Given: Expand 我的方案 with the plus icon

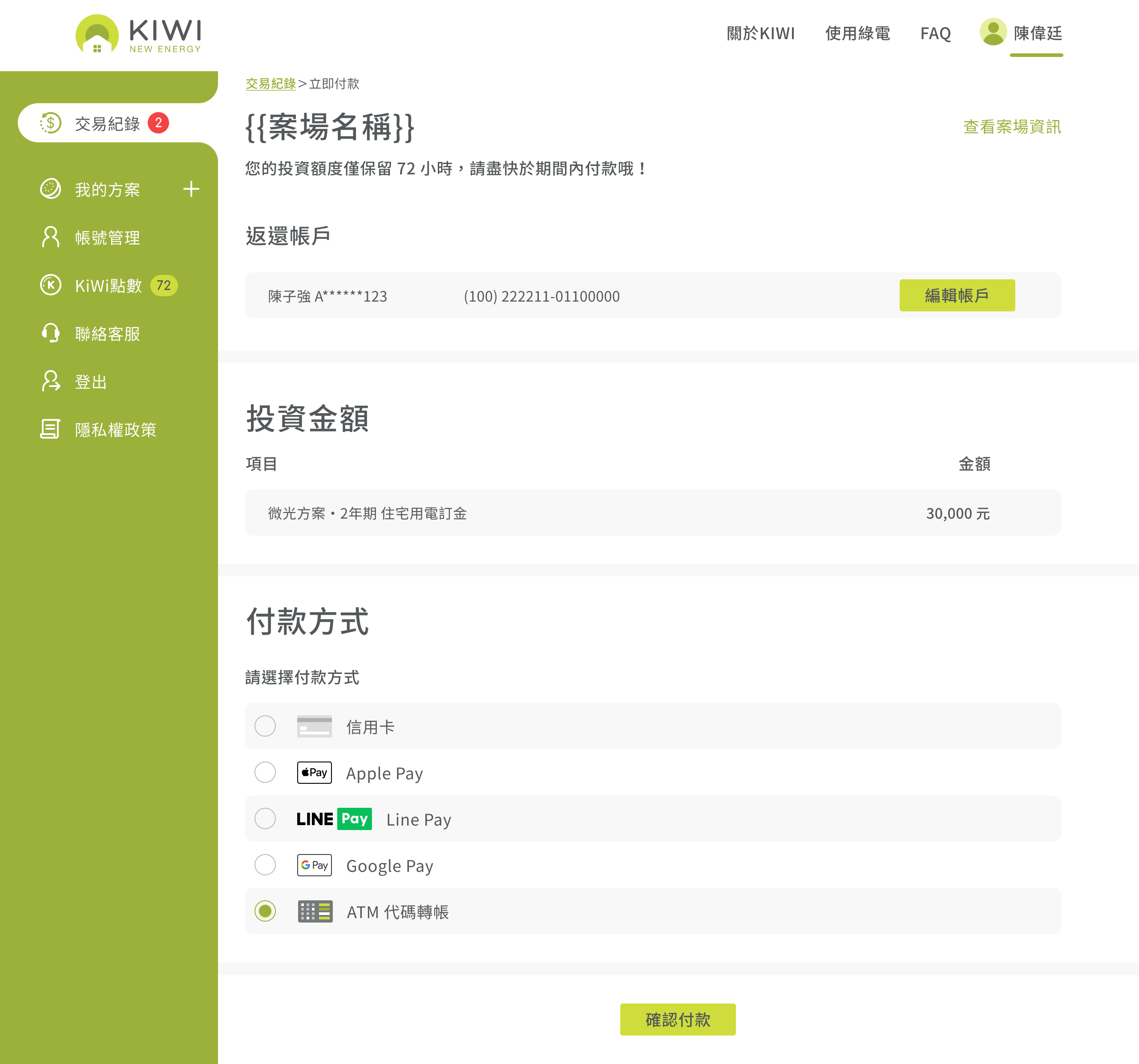Looking at the screenshot, I should pyautogui.click(x=191, y=189).
